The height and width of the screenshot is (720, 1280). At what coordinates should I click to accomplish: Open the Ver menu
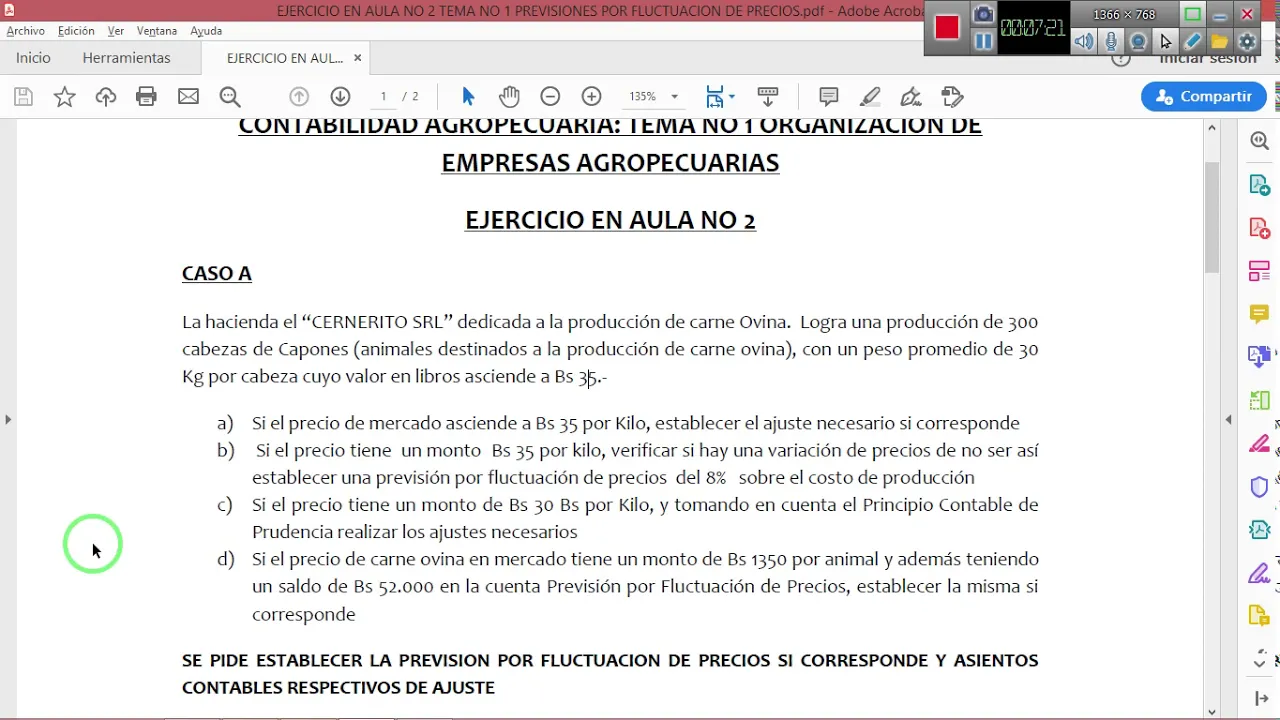click(x=116, y=31)
